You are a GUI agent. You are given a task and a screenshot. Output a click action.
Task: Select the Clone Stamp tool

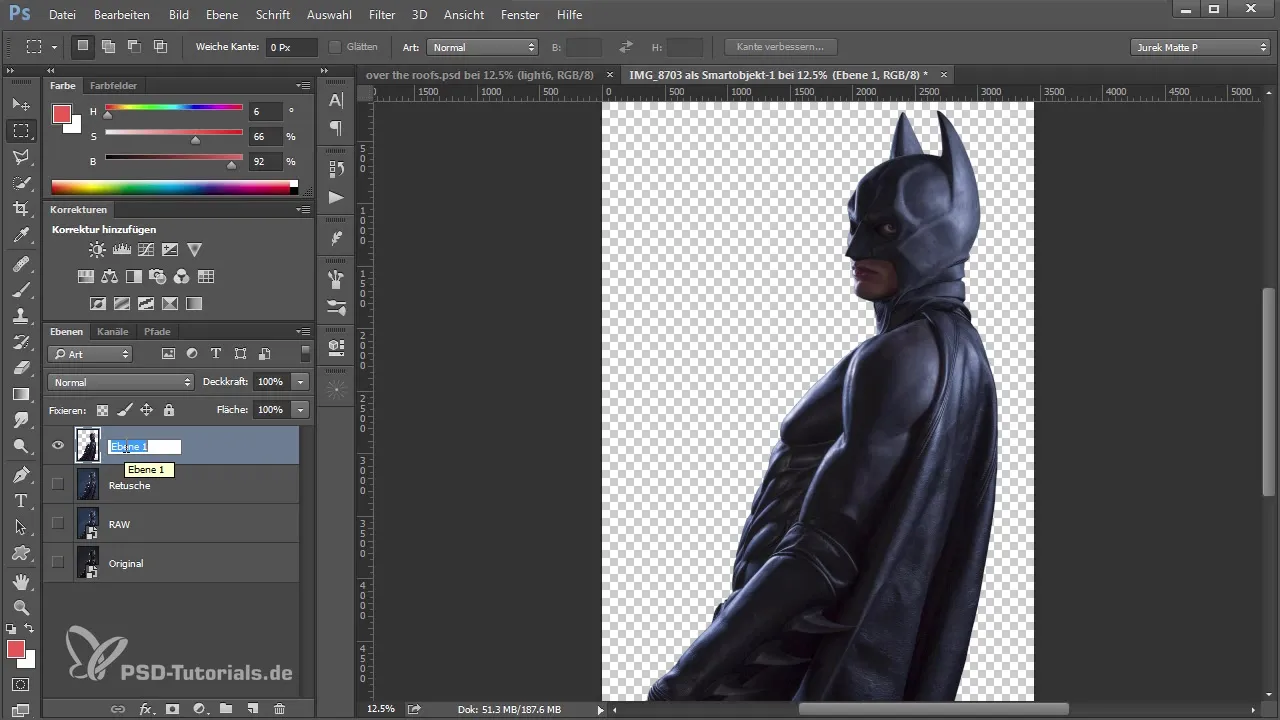pos(20,316)
